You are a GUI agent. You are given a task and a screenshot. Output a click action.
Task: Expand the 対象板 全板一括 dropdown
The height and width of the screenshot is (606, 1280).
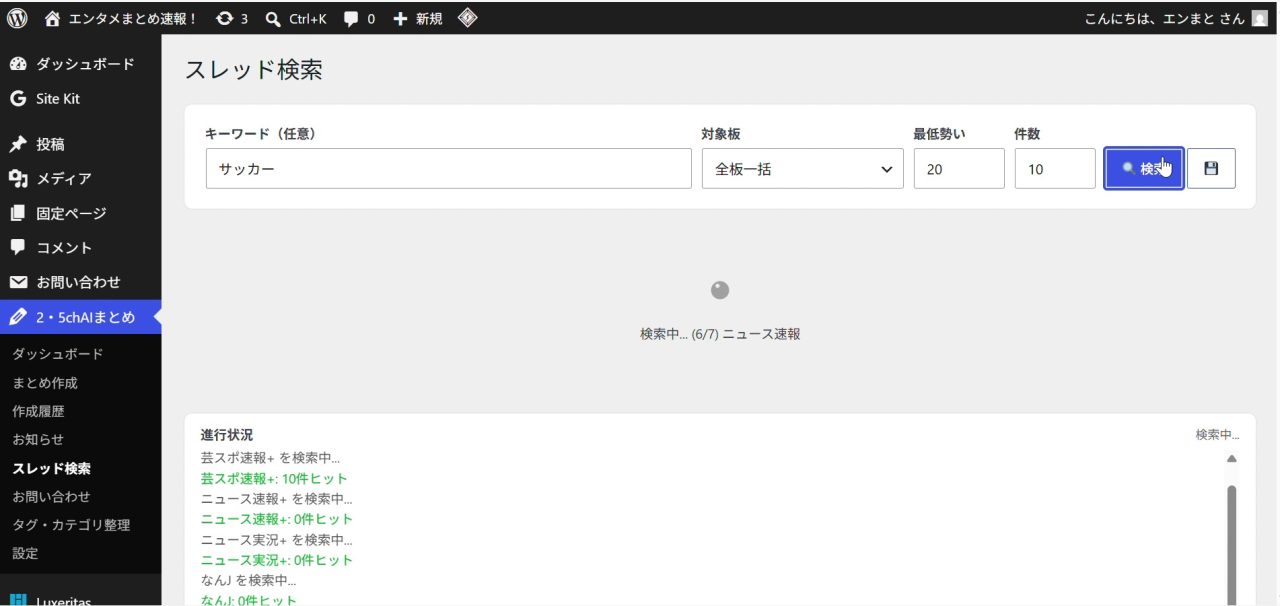[803, 168]
